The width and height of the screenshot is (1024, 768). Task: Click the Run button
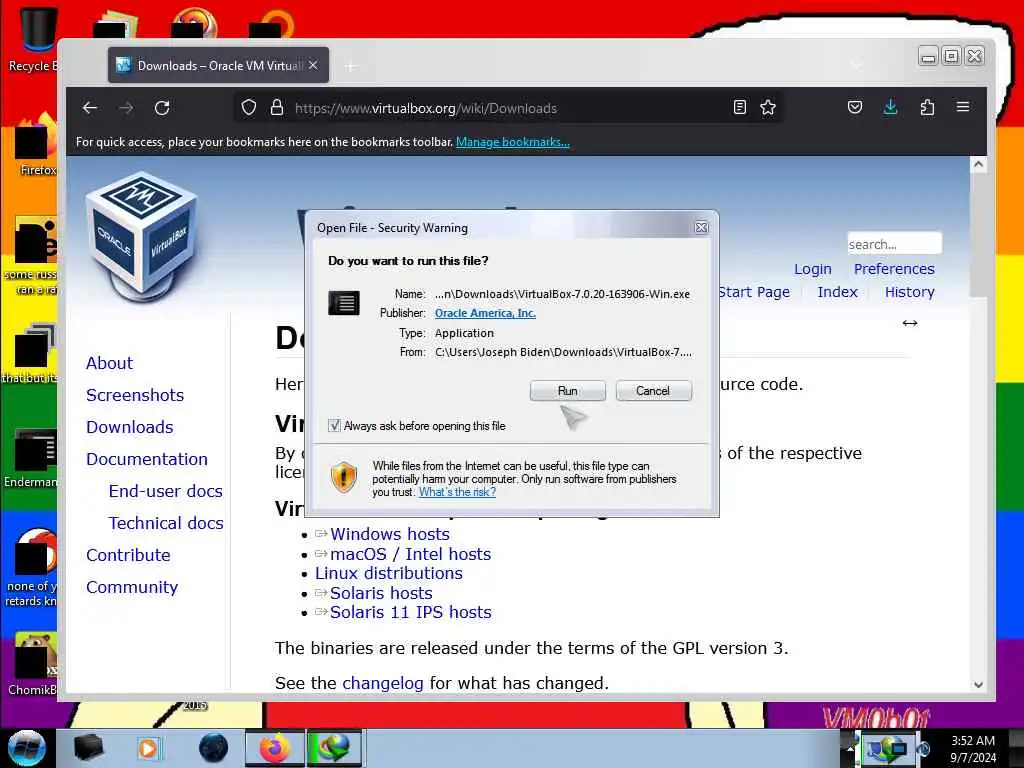tap(568, 391)
